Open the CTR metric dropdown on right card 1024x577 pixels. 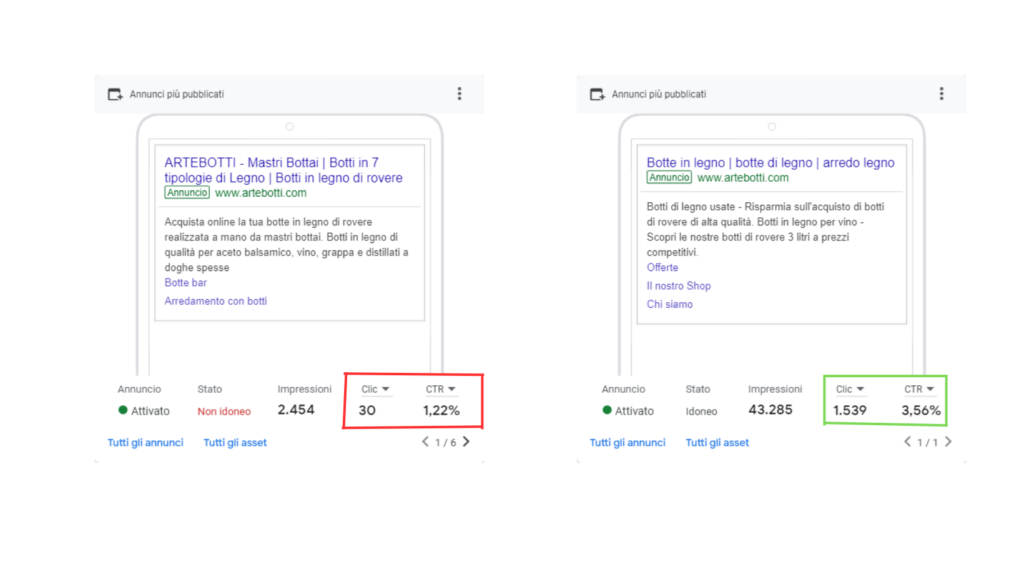click(919, 389)
